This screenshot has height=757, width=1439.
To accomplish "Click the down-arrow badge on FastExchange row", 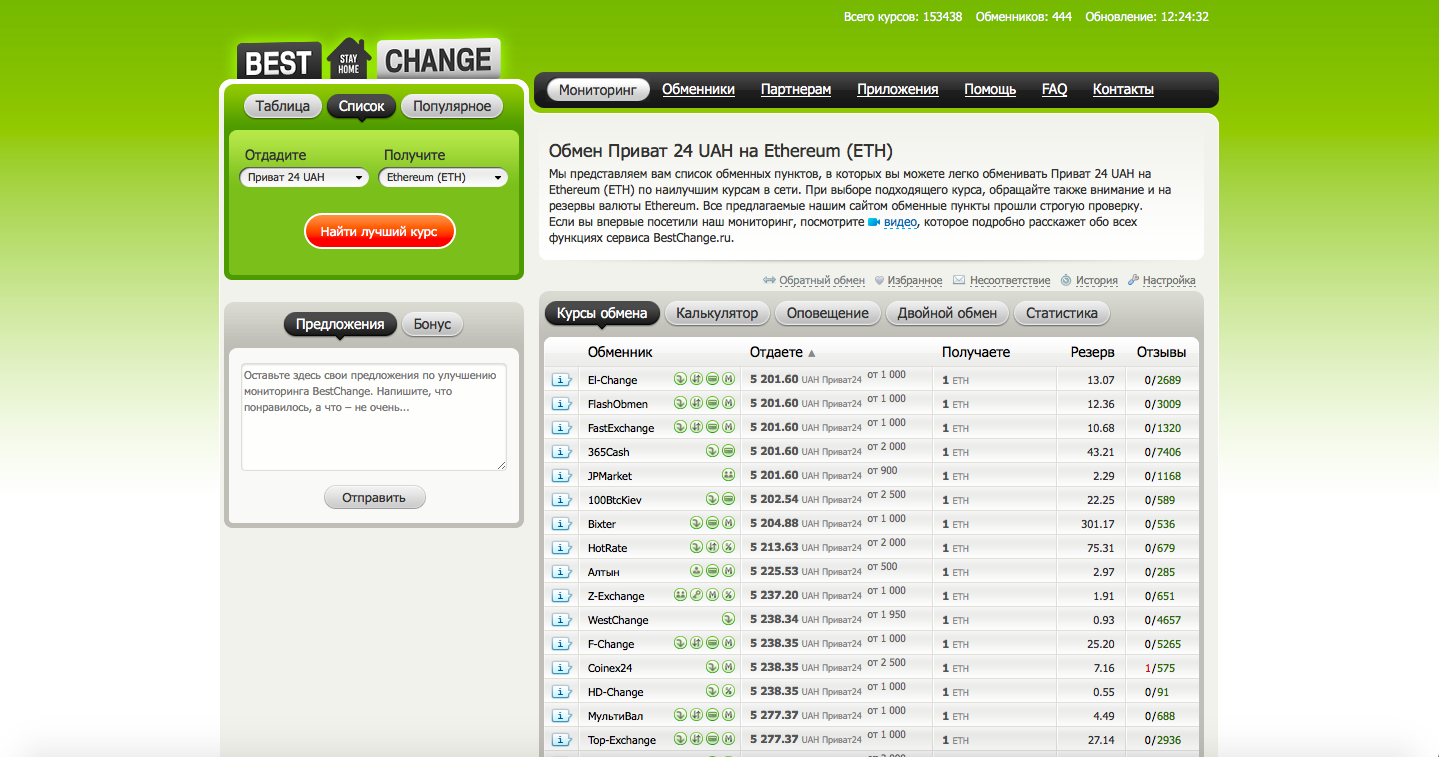I will 681,428.
